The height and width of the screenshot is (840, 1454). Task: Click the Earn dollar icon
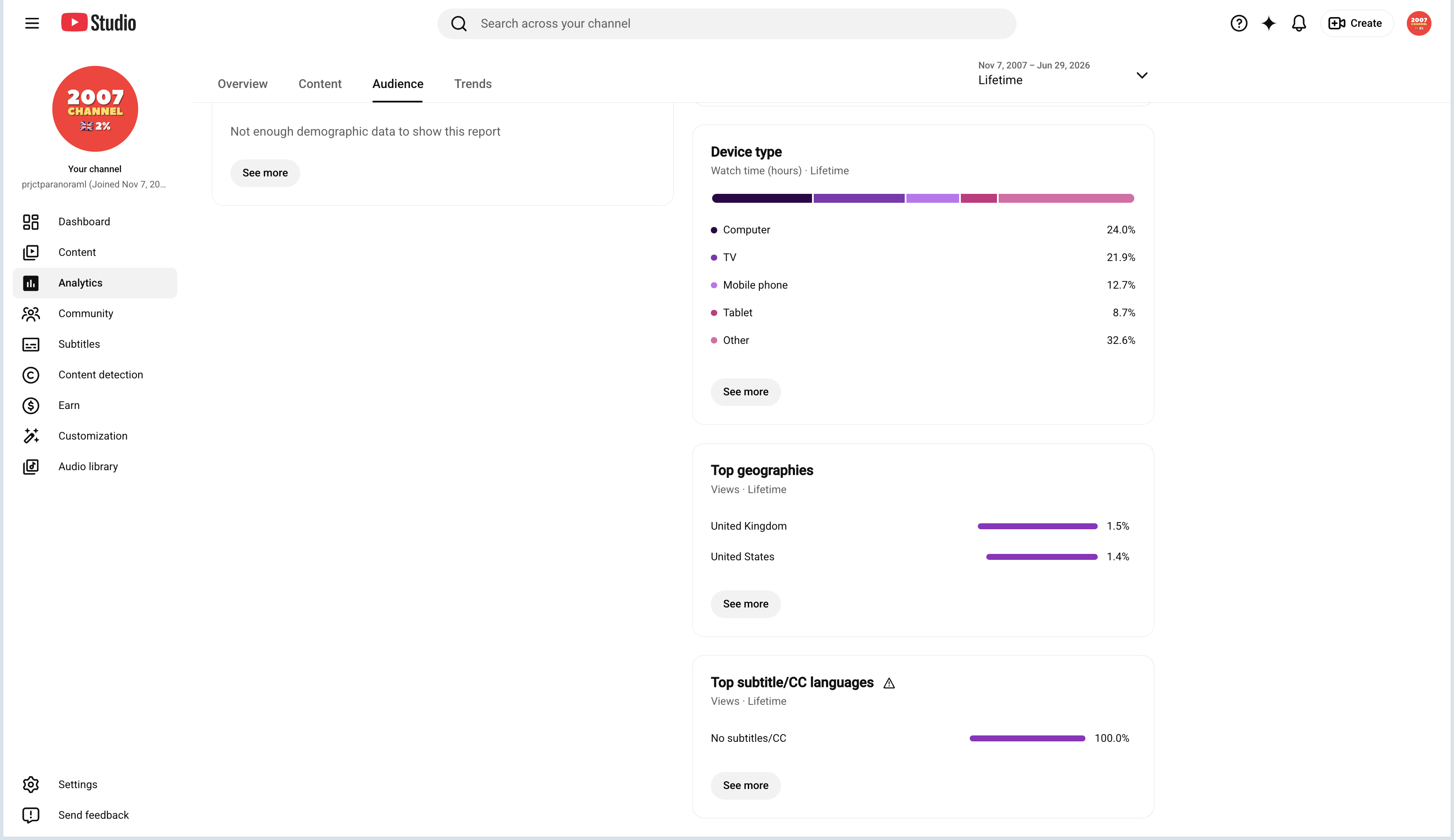click(31, 405)
